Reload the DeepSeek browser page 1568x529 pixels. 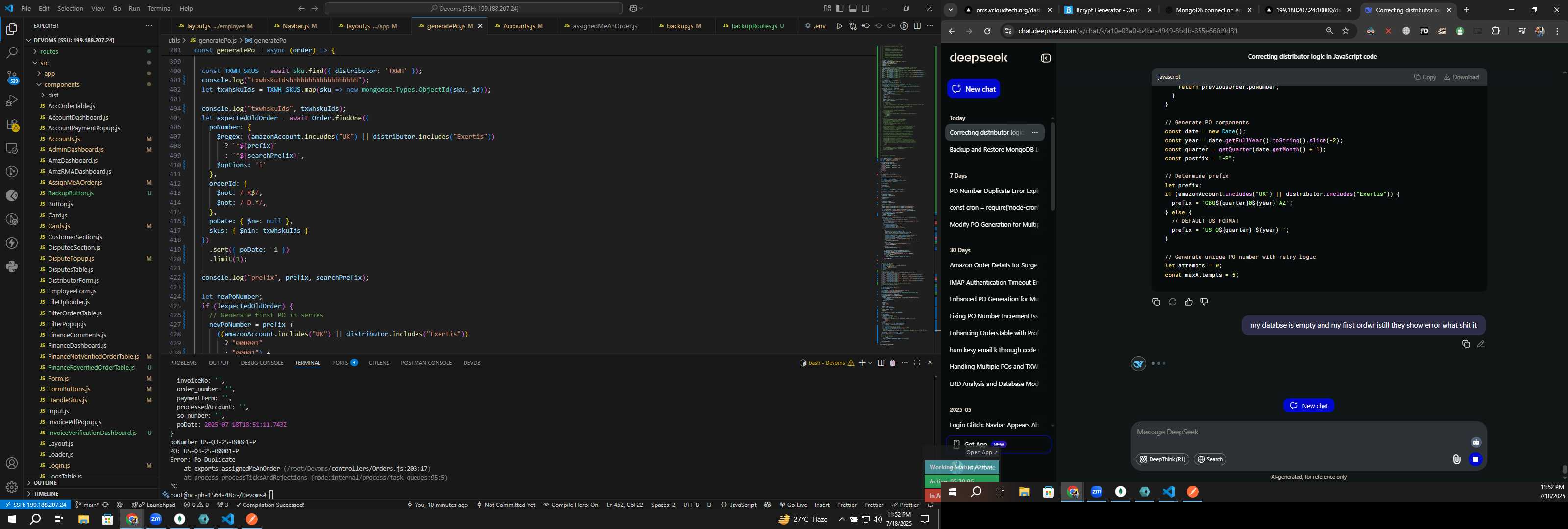click(x=987, y=31)
